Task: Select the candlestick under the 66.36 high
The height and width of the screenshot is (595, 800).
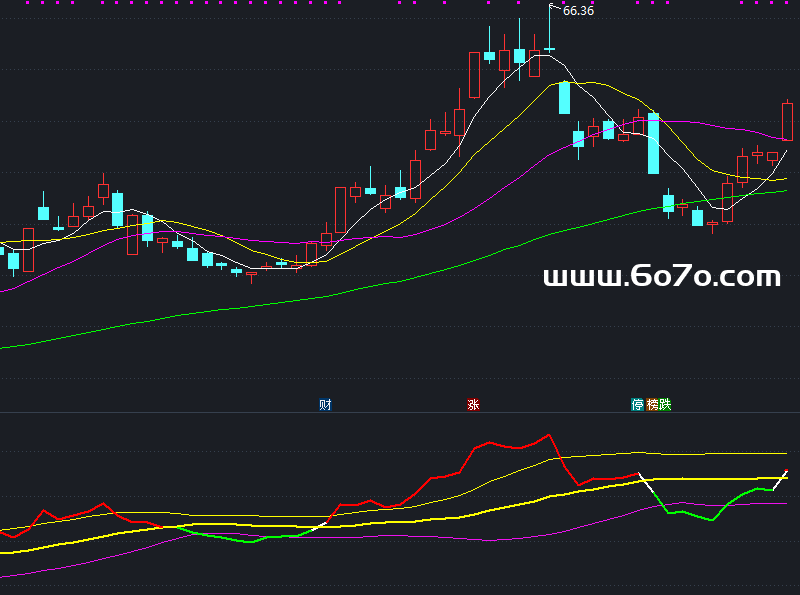Action: tap(549, 48)
